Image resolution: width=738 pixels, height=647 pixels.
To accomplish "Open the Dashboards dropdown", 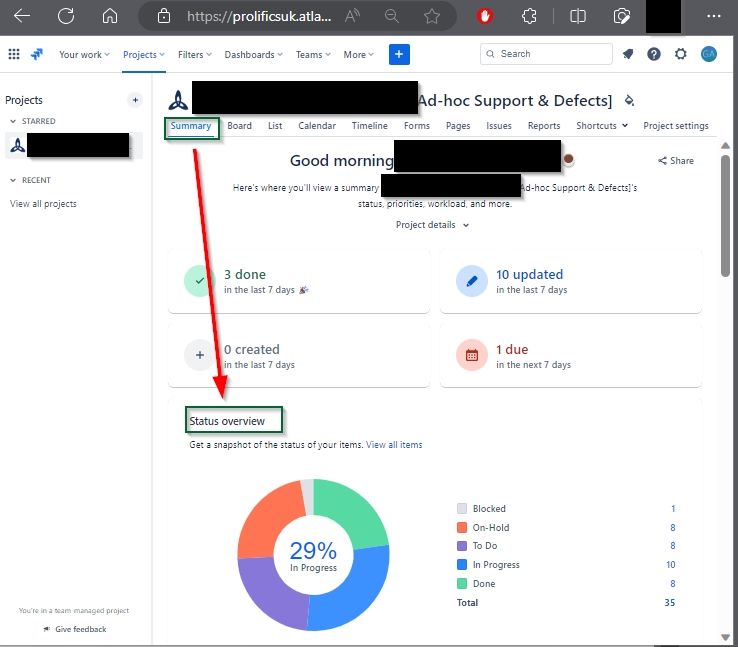I will (x=254, y=55).
